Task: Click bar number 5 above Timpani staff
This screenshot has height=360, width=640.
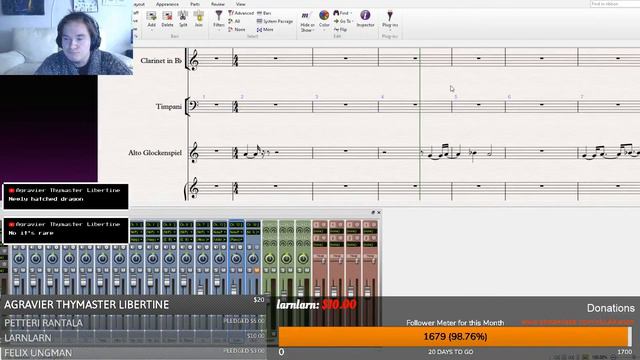Action: [x=456, y=97]
